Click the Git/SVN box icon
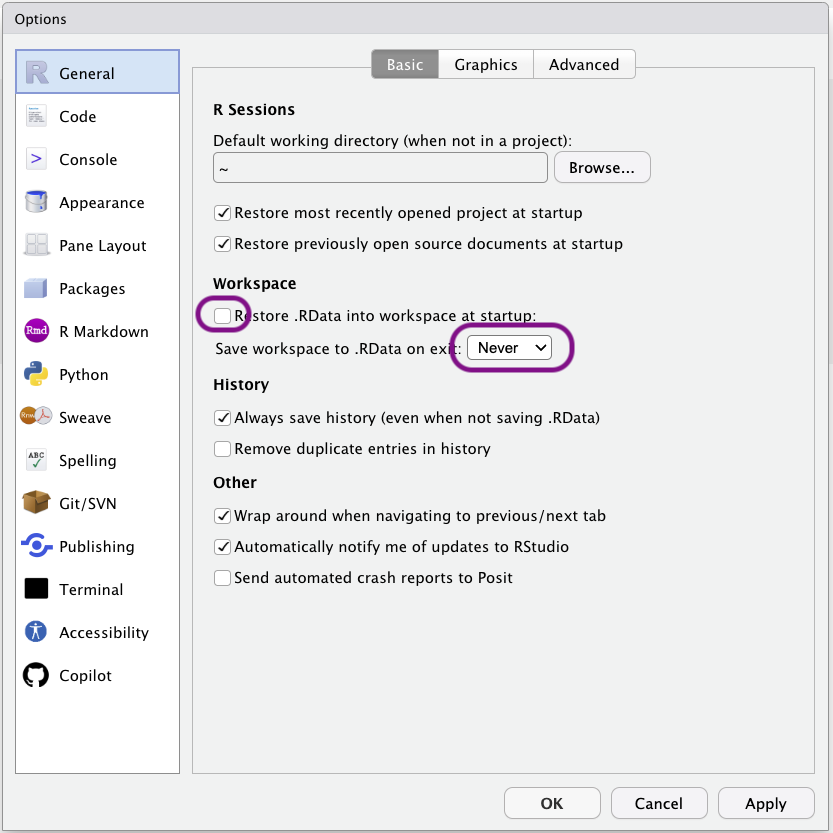Screen dimensions: 833x833 [36, 503]
